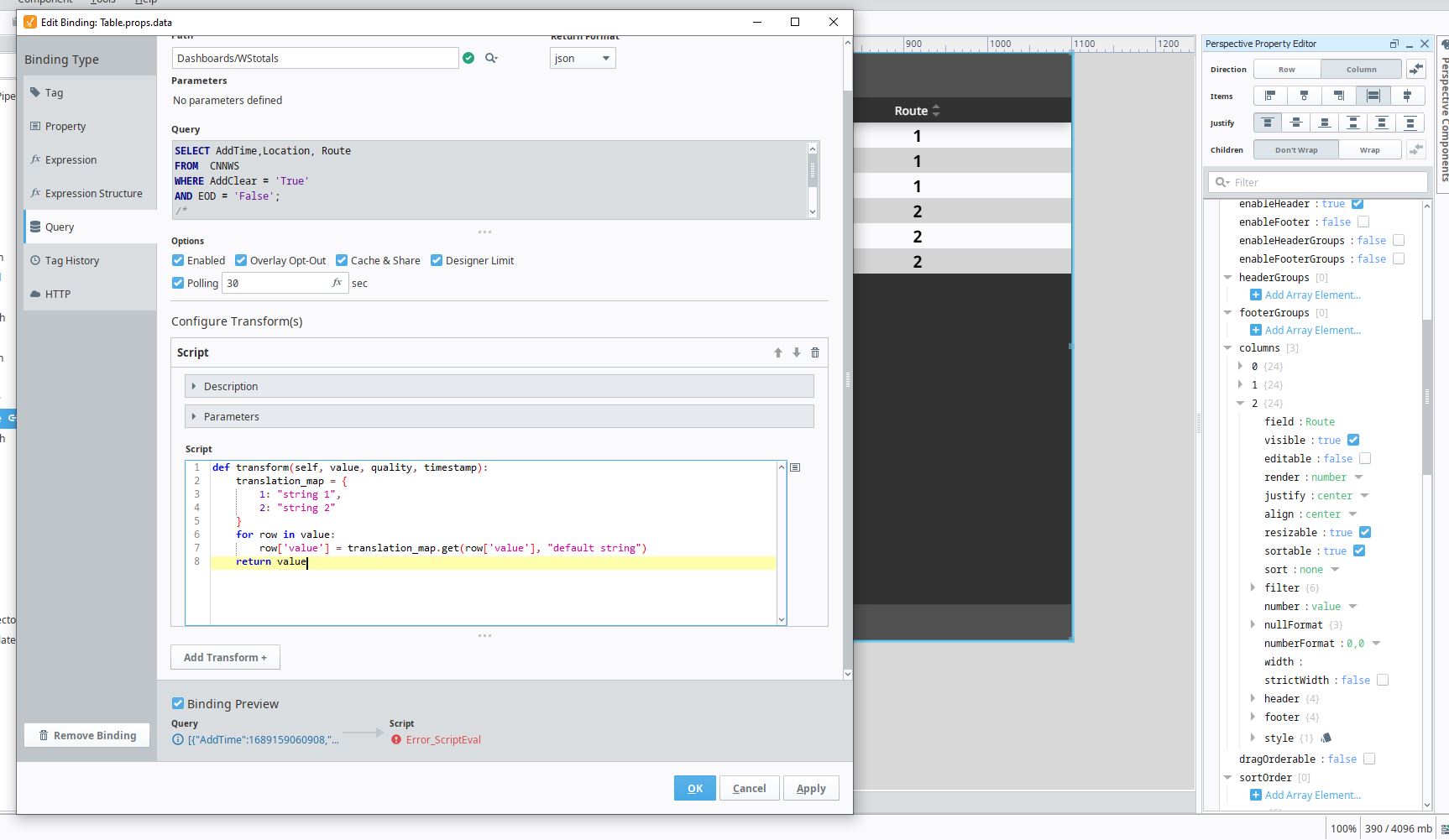1449x840 pixels.
Task: Select the Tag binding type
Action: [x=90, y=92]
